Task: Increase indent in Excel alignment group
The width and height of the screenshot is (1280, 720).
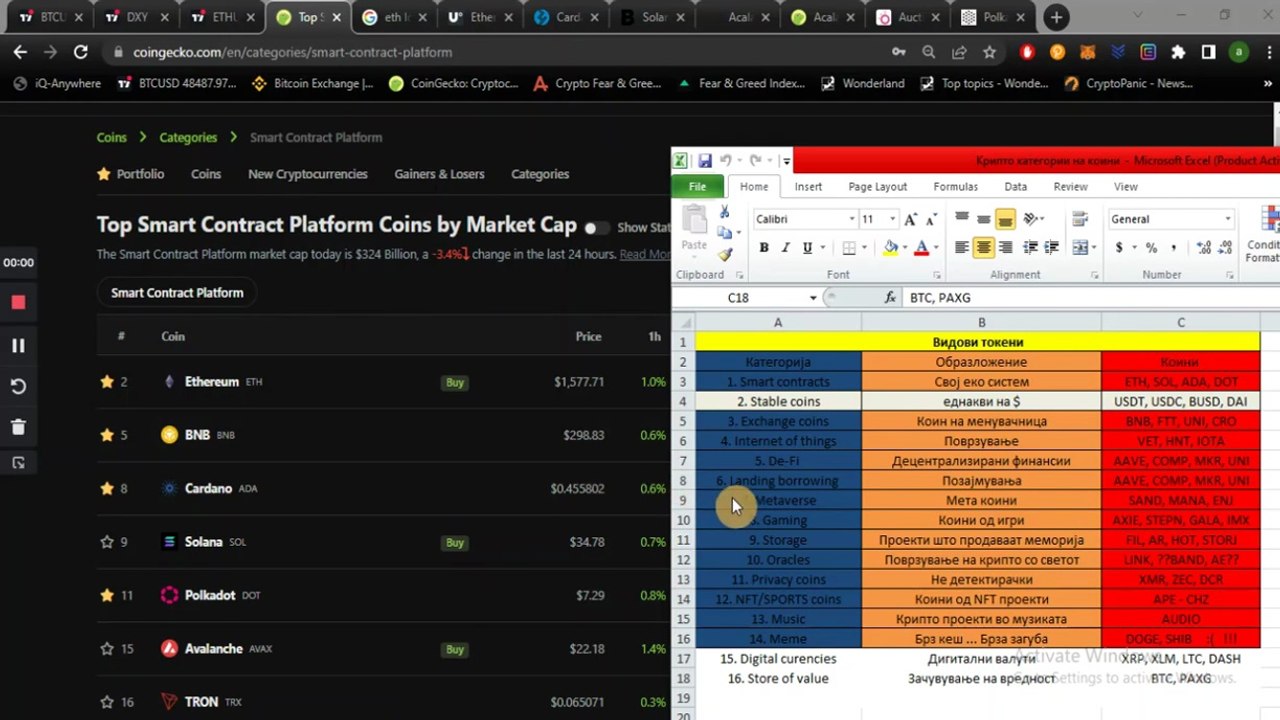Action: [x=1049, y=247]
